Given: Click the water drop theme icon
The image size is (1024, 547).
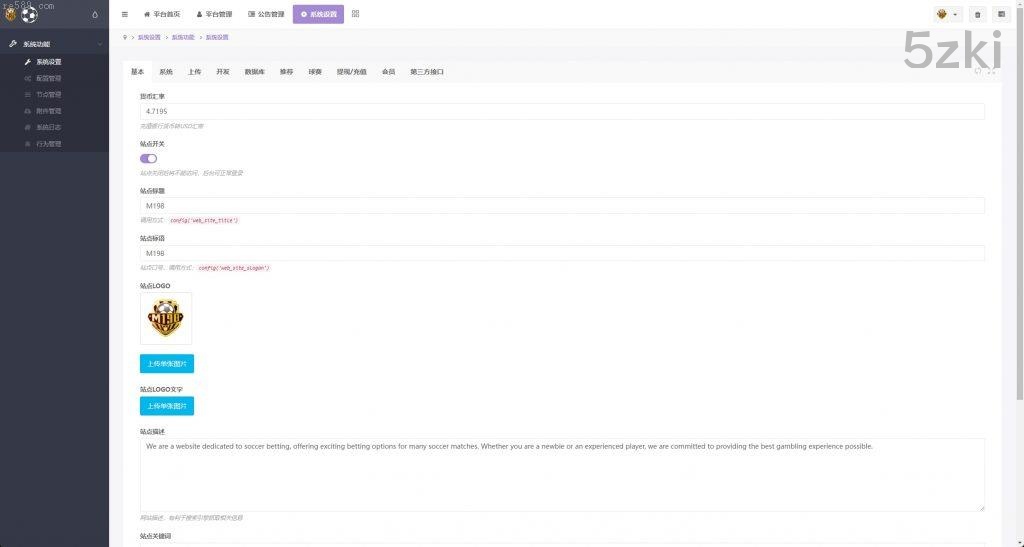Looking at the screenshot, I should pos(95,14).
